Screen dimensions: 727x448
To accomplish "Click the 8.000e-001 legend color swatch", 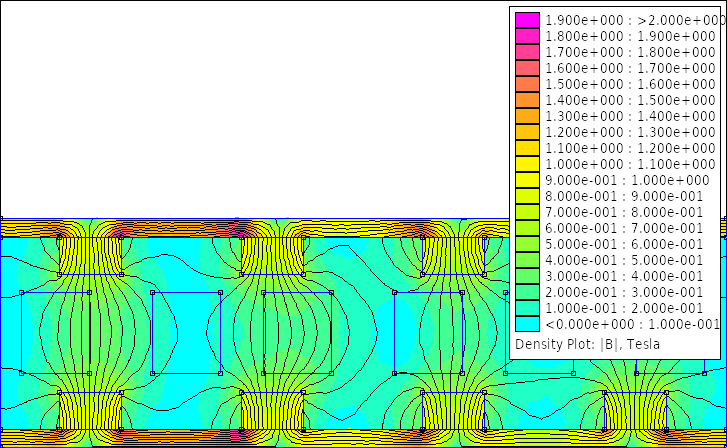I will click(527, 196).
